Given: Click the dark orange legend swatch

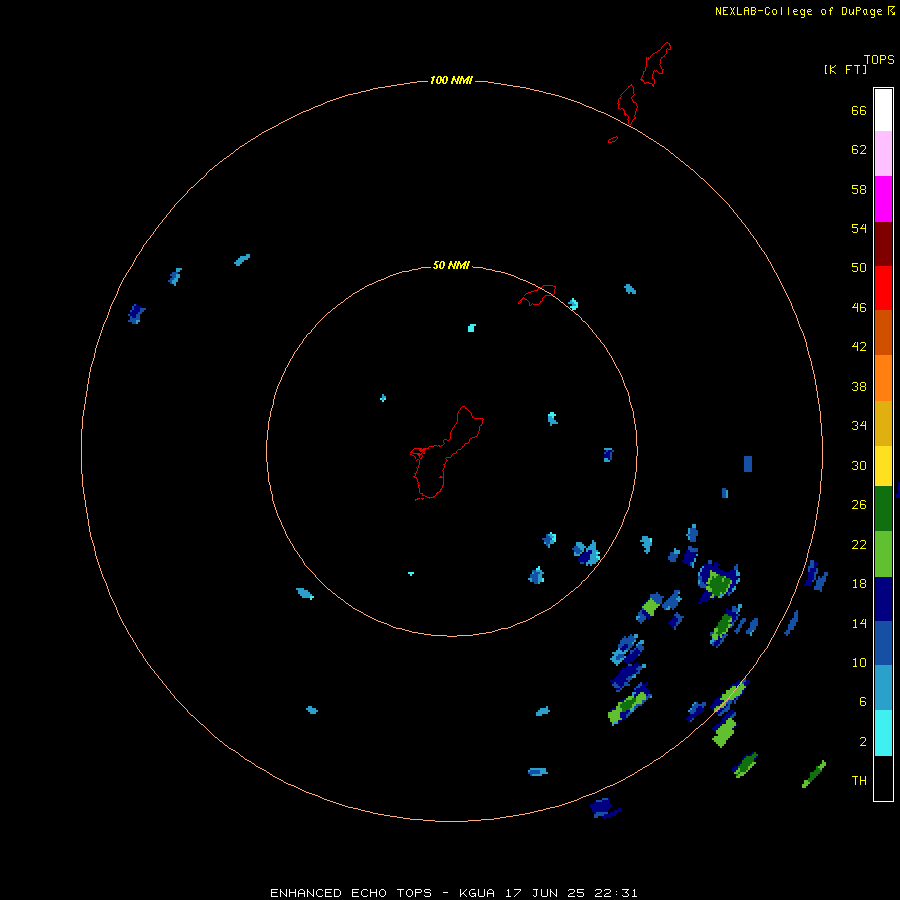Looking at the screenshot, I should (883, 332).
